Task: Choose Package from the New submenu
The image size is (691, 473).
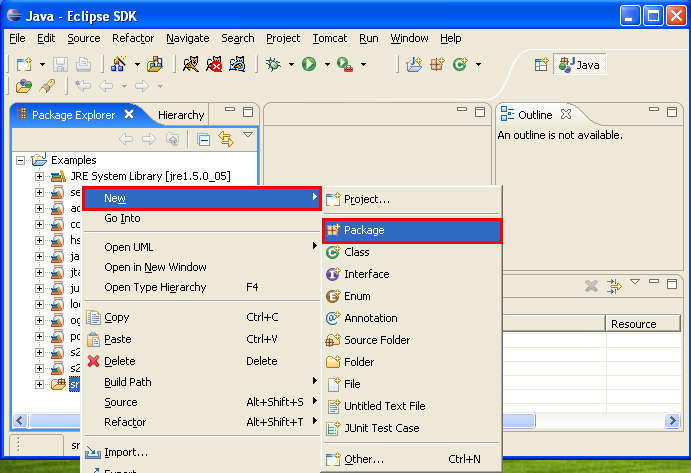Action: click(x=364, y=230)
